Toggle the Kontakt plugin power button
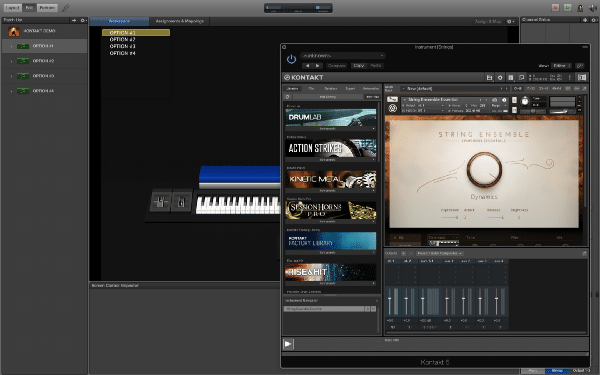Viewport: 600px width, 375px height. [x=291, y=59]
